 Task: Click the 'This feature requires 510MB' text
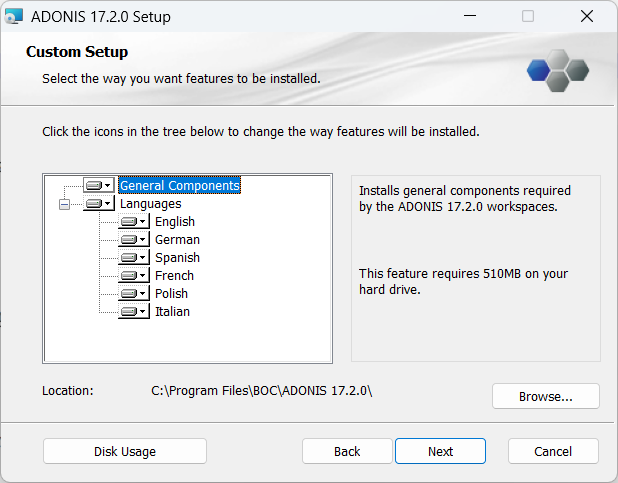pos(464,282)
